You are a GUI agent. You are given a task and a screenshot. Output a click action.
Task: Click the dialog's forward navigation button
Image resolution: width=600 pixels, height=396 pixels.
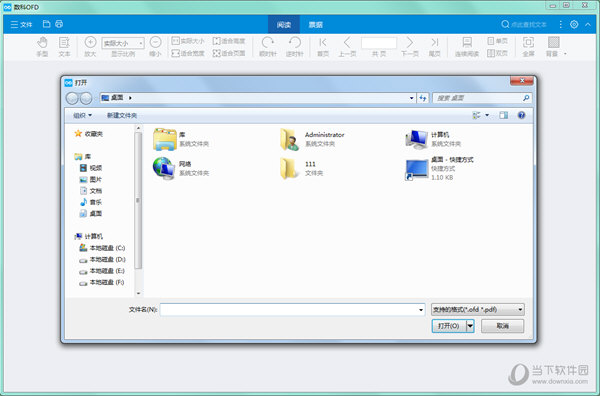(86, 98)
